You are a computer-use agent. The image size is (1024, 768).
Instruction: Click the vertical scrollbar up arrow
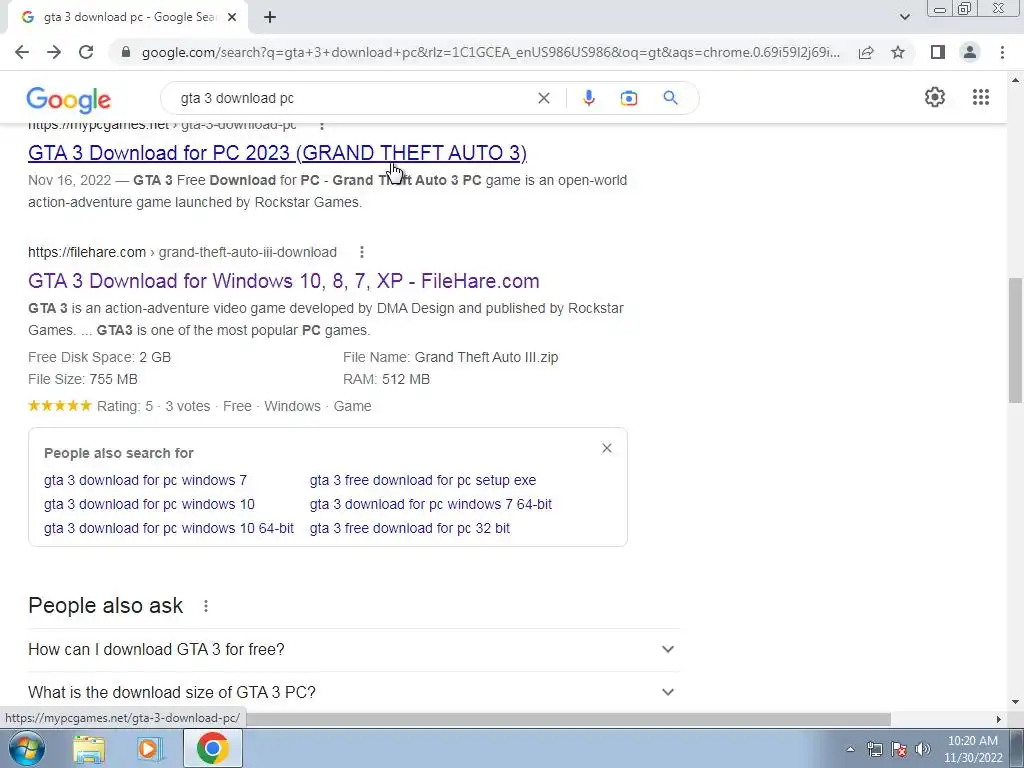pos(1015,80)
